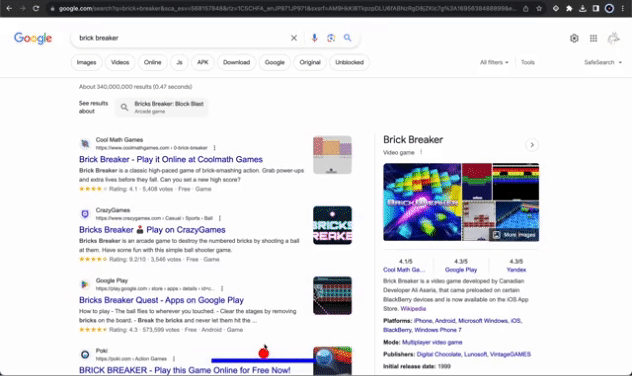
Task: Open the CrazyGames Bricks Breaker thumbnail
Action: pos(333,225)
